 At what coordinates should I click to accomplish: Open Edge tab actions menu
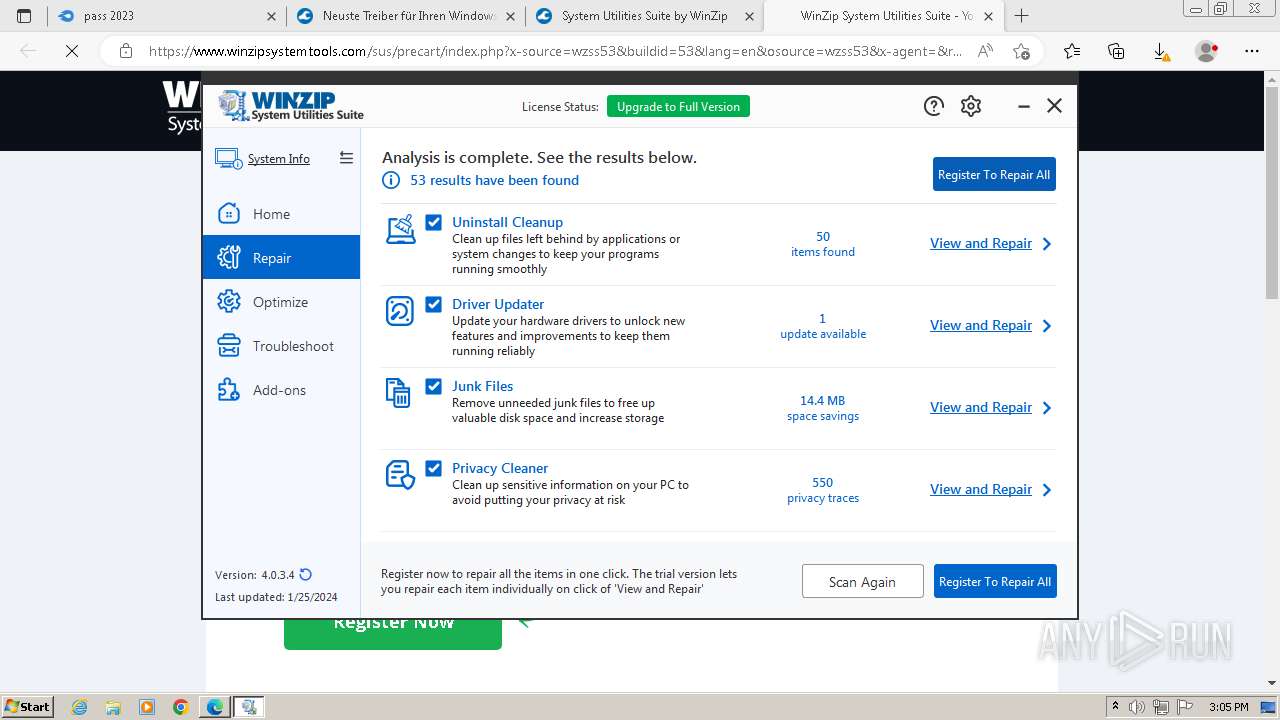[x=24, y=16]
